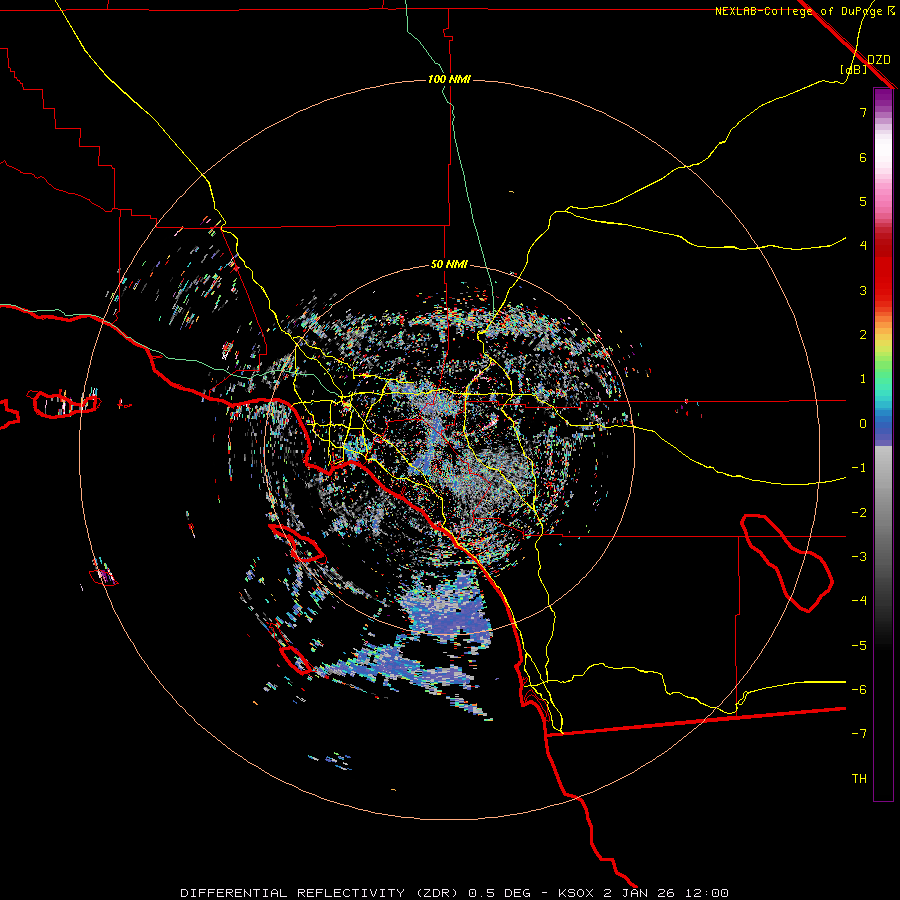Click the '7' value on the color scale

(863, 112)
